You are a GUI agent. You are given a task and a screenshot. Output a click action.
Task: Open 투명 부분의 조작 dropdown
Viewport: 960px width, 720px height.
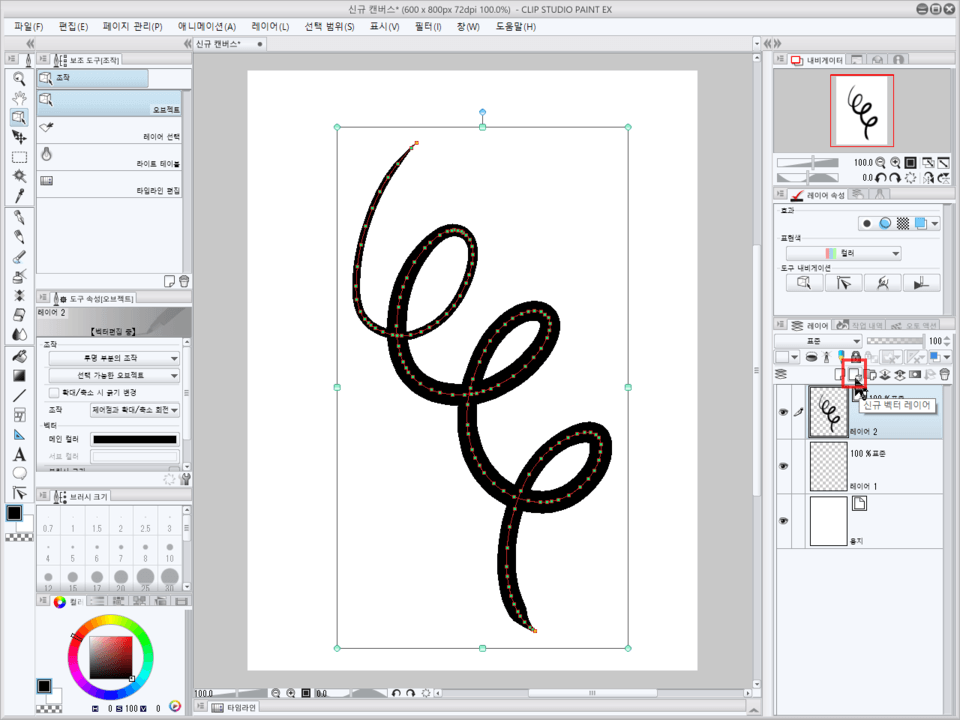coord(114,358)
